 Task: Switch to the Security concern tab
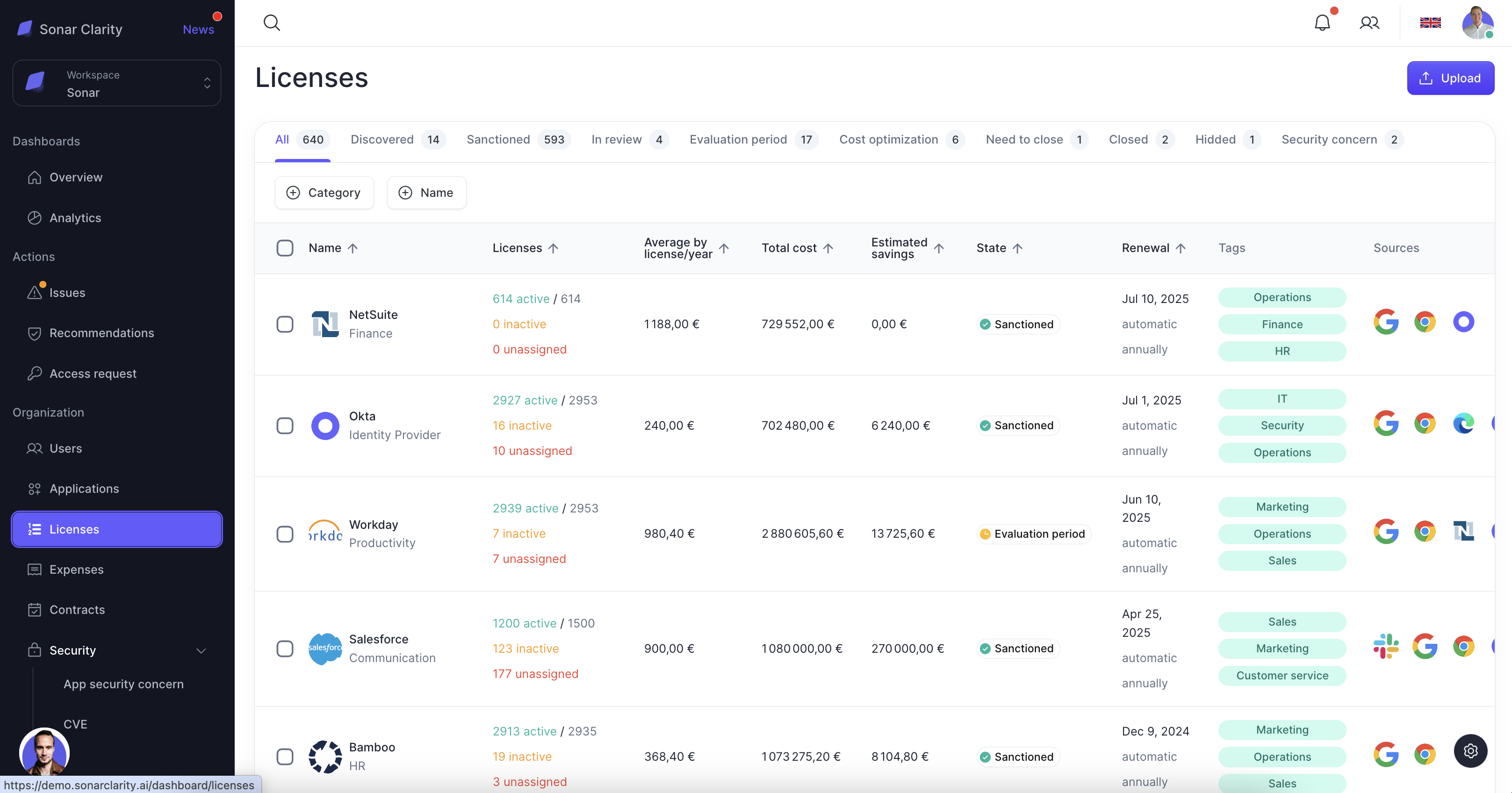click(x=1342, y=139)
